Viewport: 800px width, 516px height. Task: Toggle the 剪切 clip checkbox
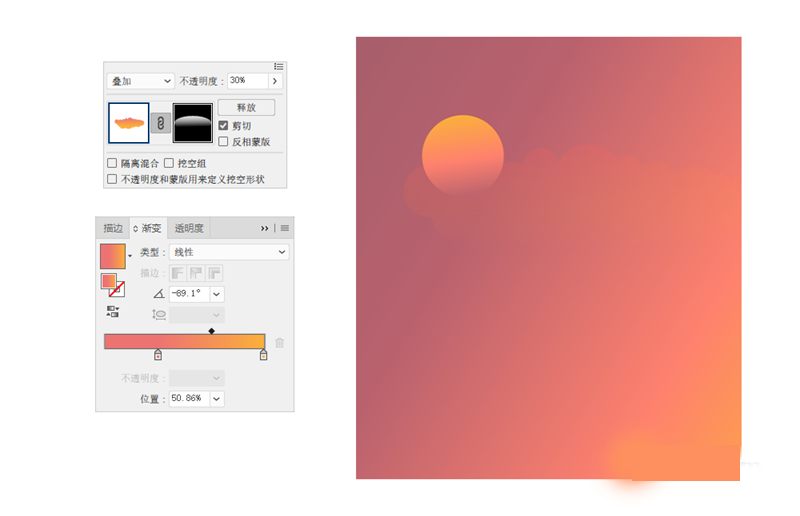[223, 126]
